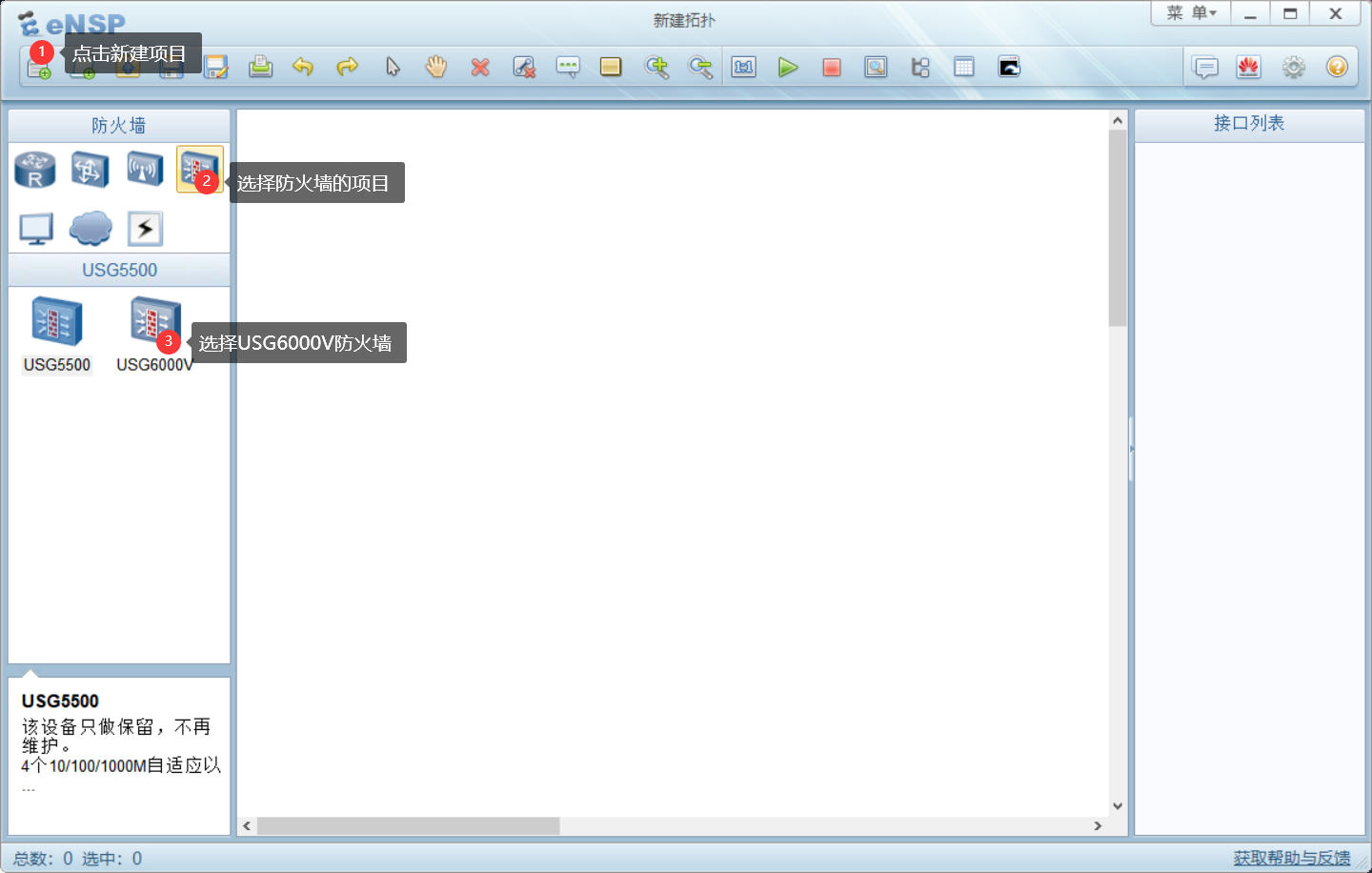Stop devices with red square button
The height and width of the screenshot is (873, 1372).
point(832,67)
